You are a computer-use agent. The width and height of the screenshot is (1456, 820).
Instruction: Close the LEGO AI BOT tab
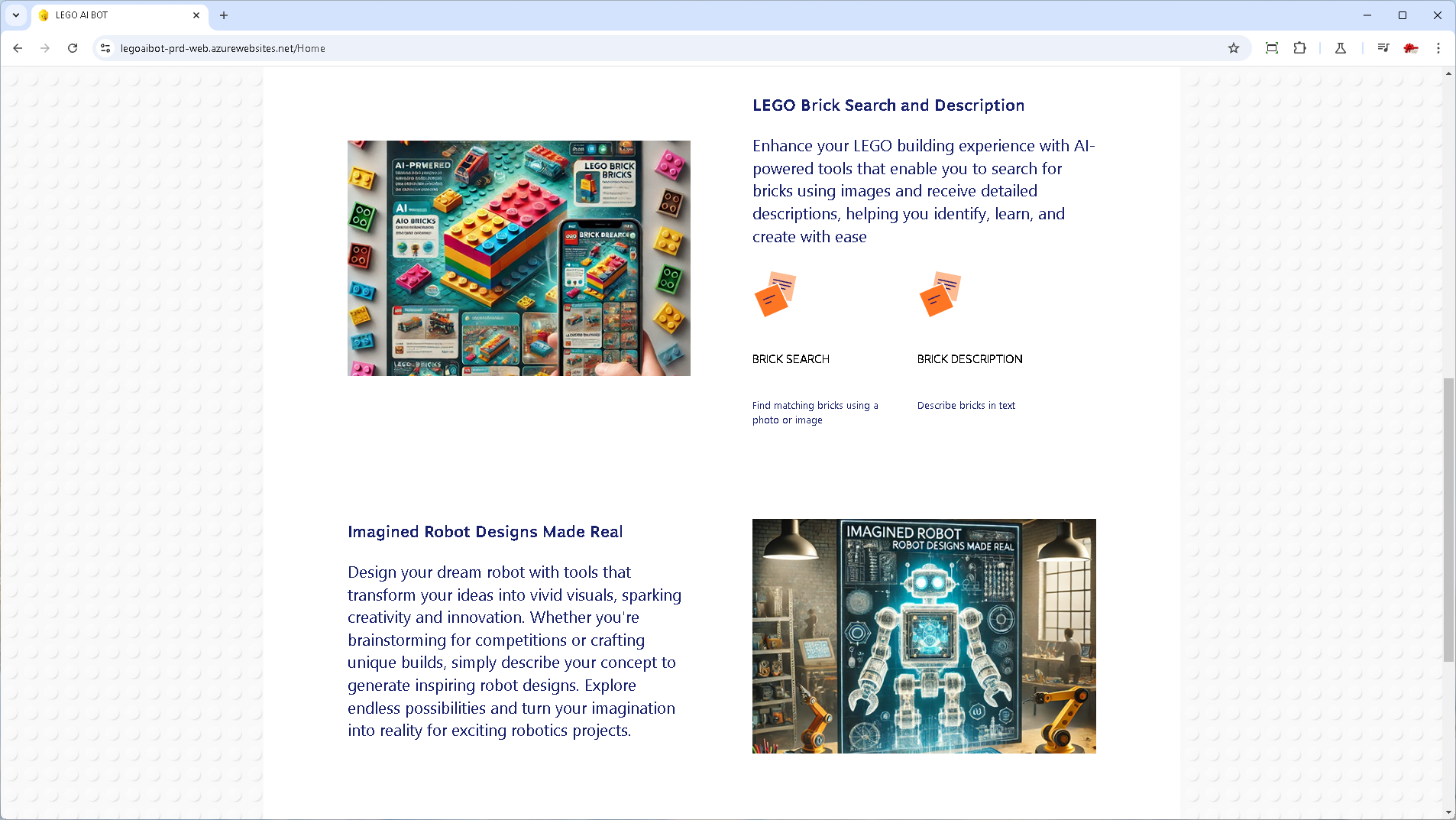pos(196,15)
